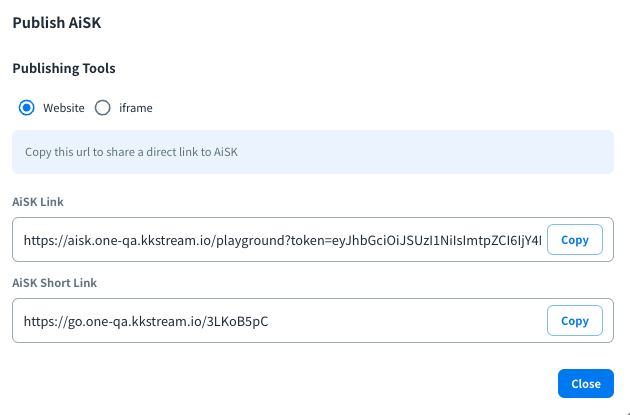The height and width of the screenshot is (415, 630).
Task: Click the blue info banner about sharing
Action: pos(400,152)
